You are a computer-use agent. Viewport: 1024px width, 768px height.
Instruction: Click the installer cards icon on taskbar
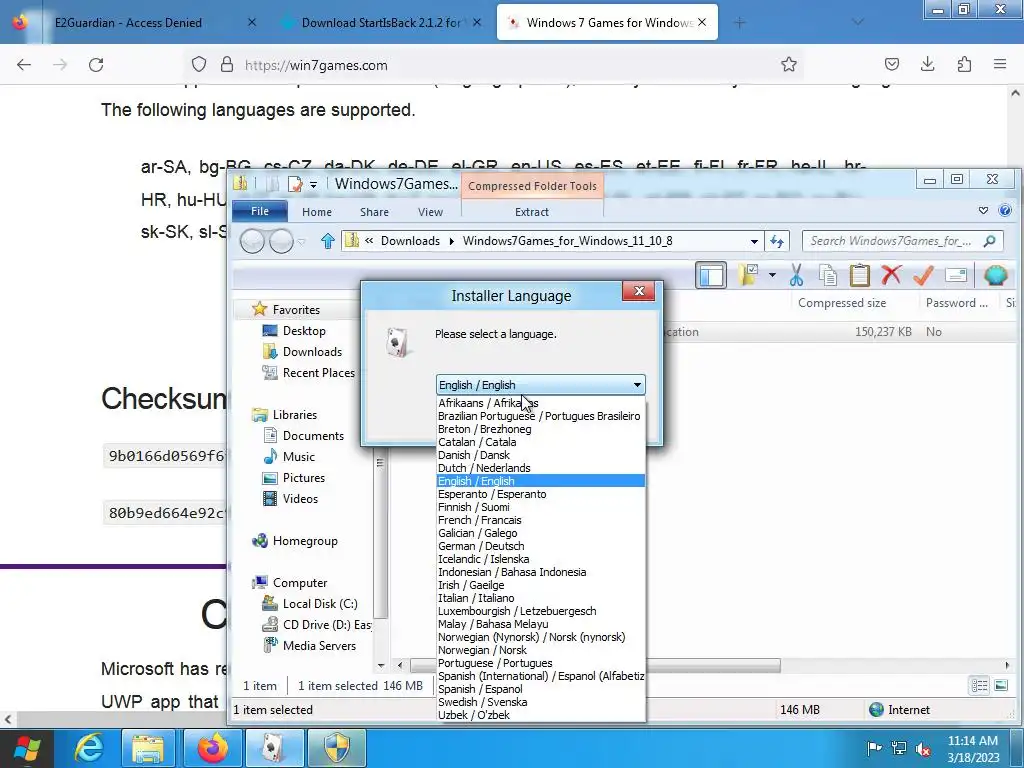pos(272,748)
